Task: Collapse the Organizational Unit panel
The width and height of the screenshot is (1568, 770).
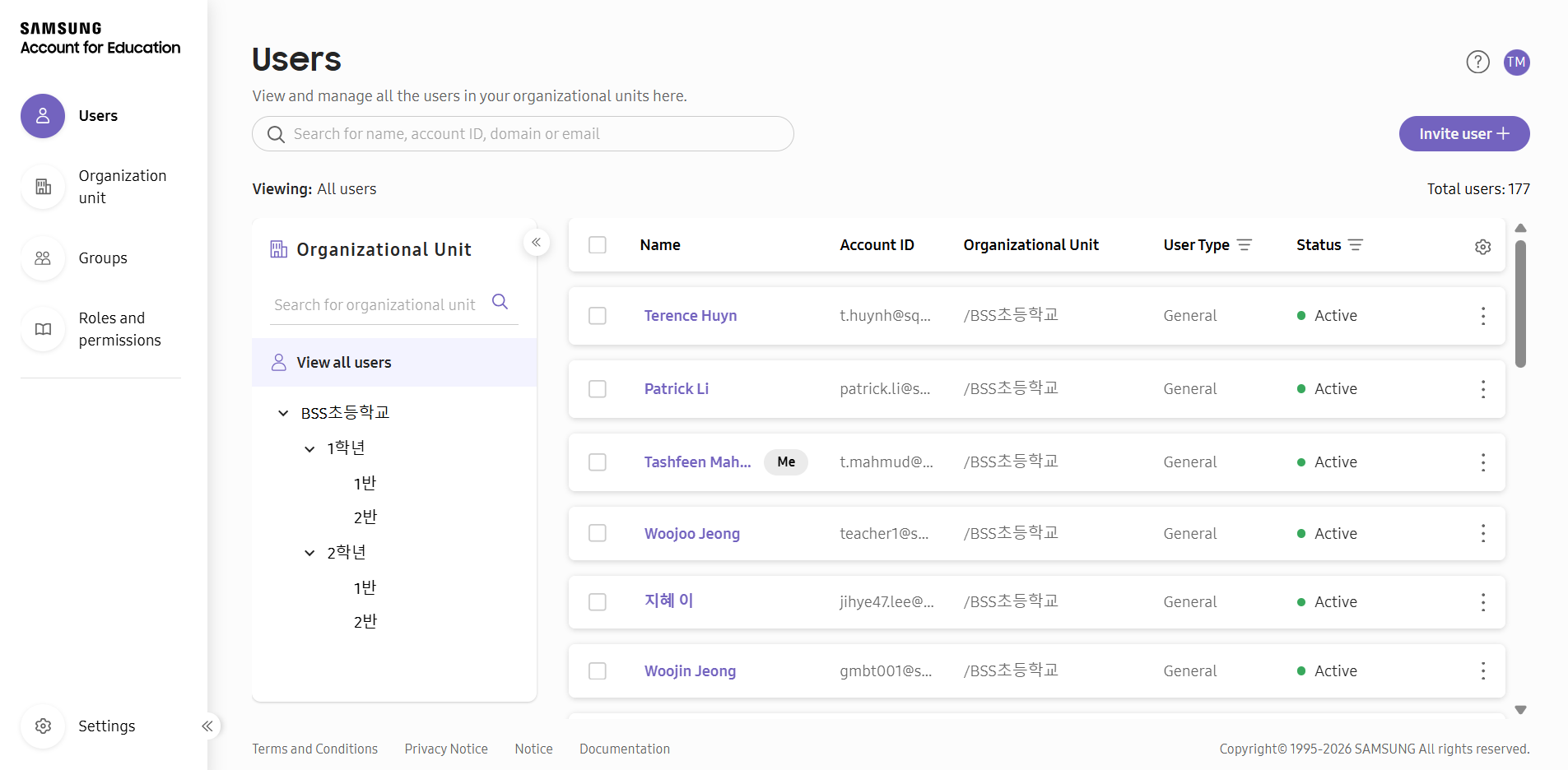Action: click(x=537, y=243)
